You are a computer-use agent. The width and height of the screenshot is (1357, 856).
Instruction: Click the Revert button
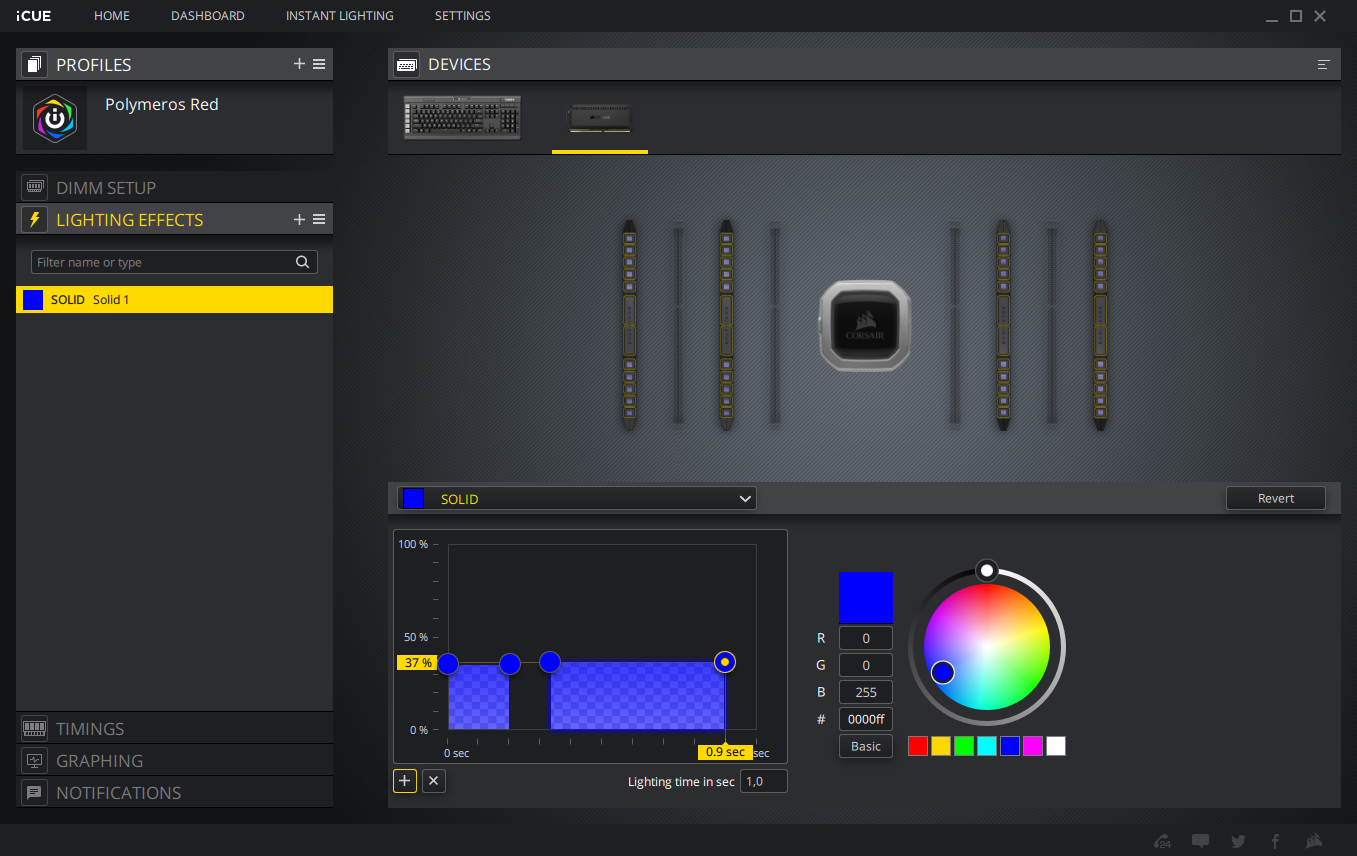point(1275,498)
